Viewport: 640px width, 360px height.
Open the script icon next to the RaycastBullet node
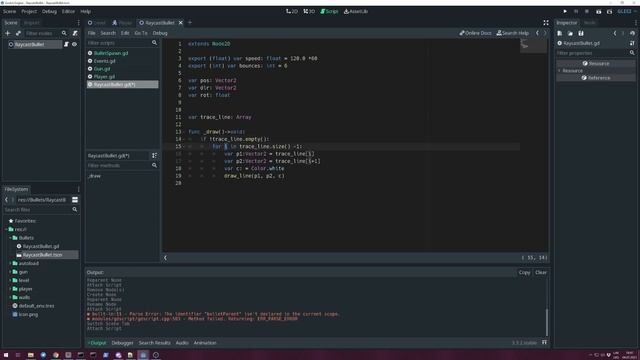66,44
